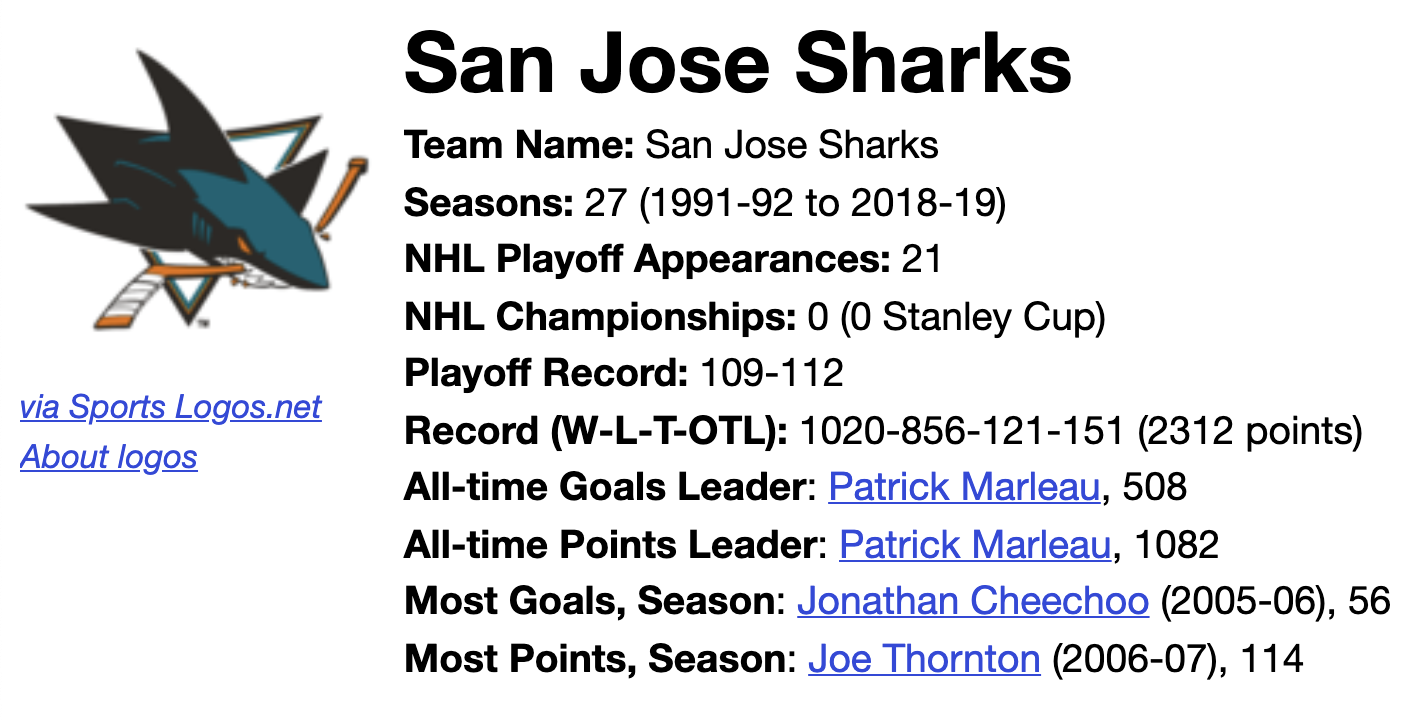Click the 2312 points record text
The image size is (1428, 720).
[1249, 431]
